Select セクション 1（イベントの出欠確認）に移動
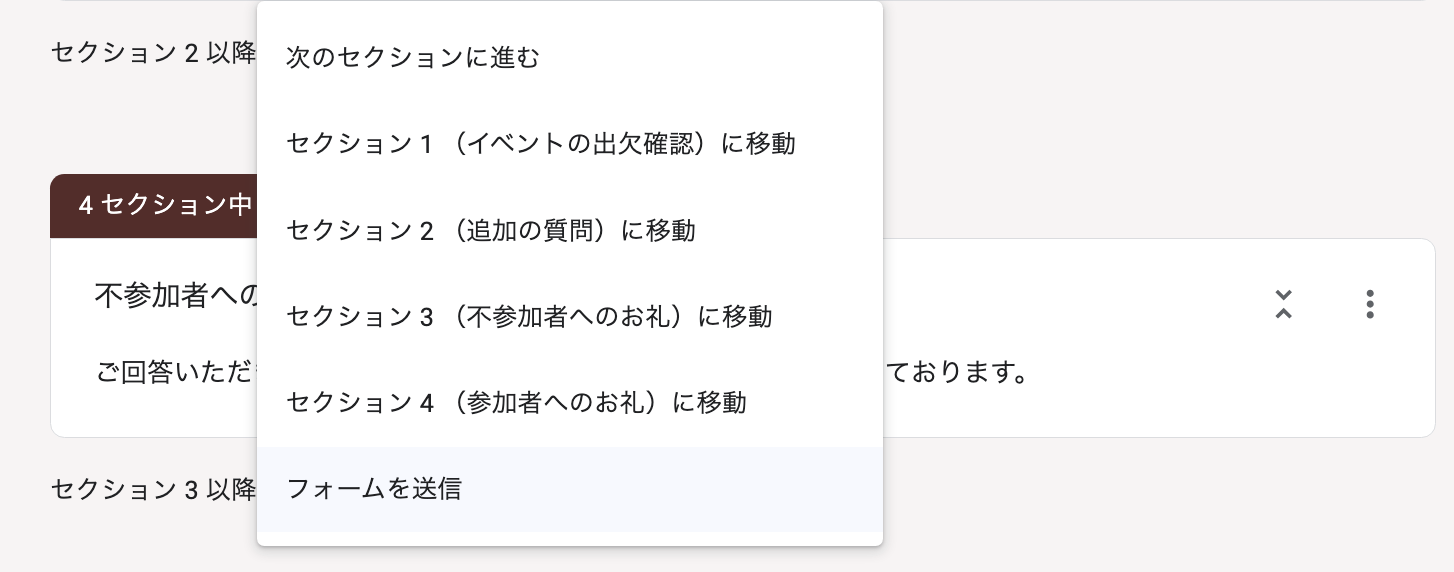The height and width of the screenshot is (572, 1454). [540, 144]
